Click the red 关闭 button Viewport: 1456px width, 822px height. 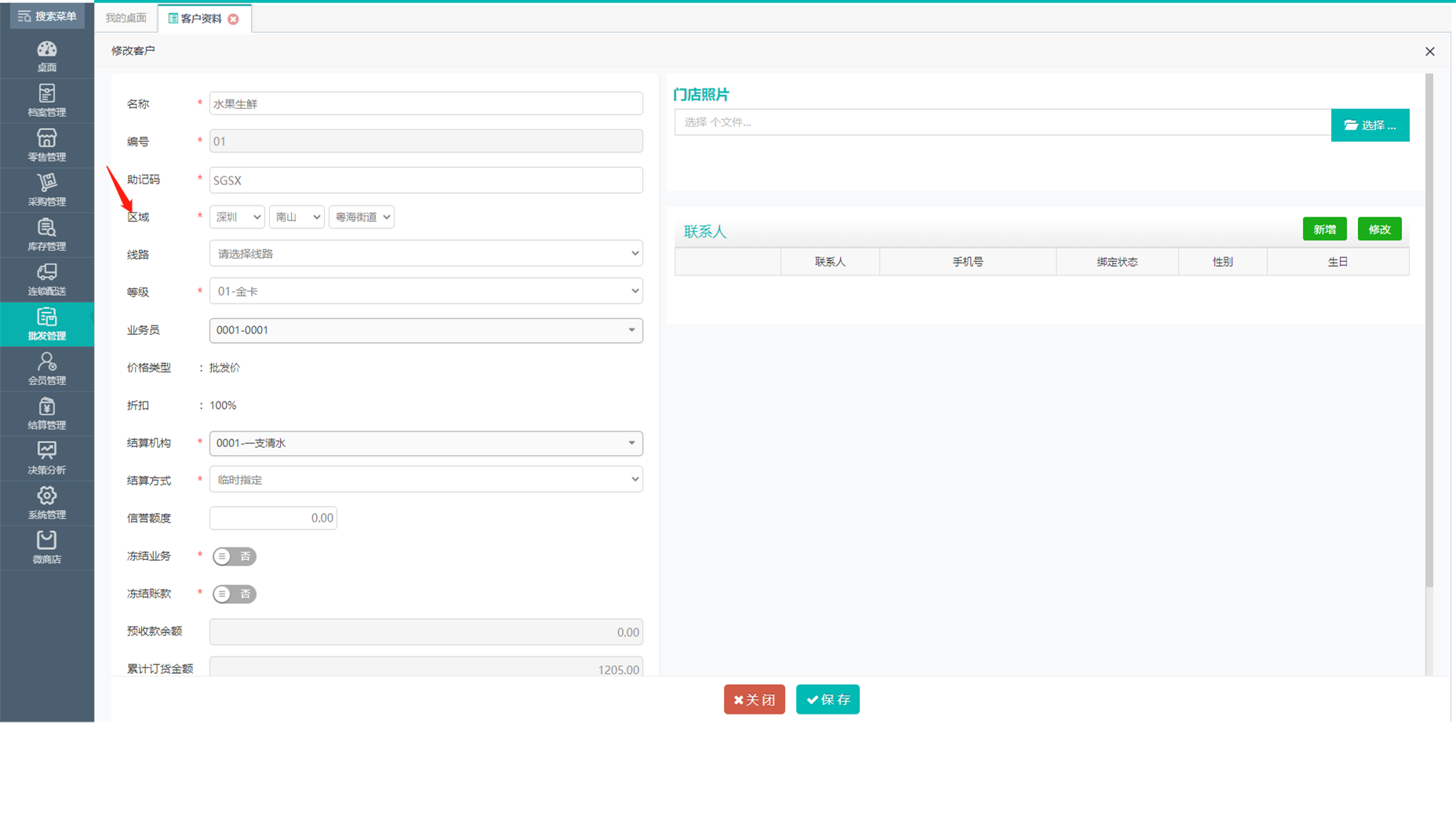coord(754,700)
